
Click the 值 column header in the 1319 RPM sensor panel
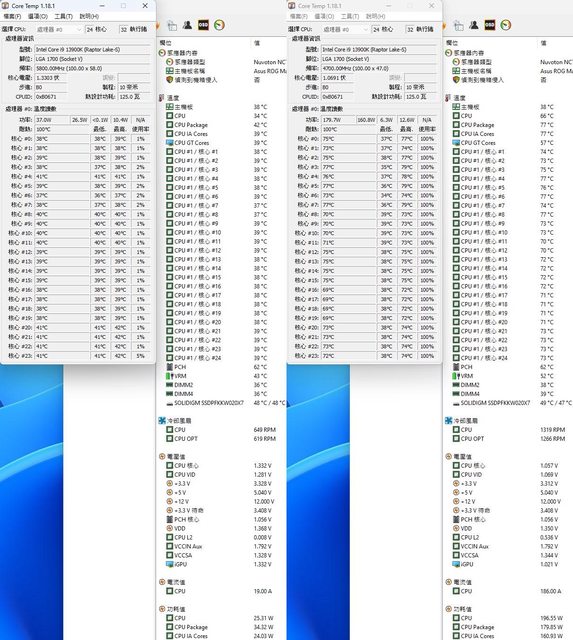(543, 43)
